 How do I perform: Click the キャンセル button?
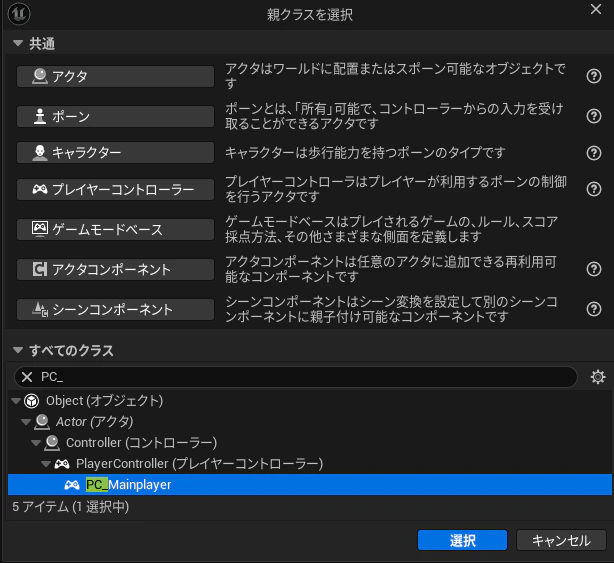click(561, 540)
